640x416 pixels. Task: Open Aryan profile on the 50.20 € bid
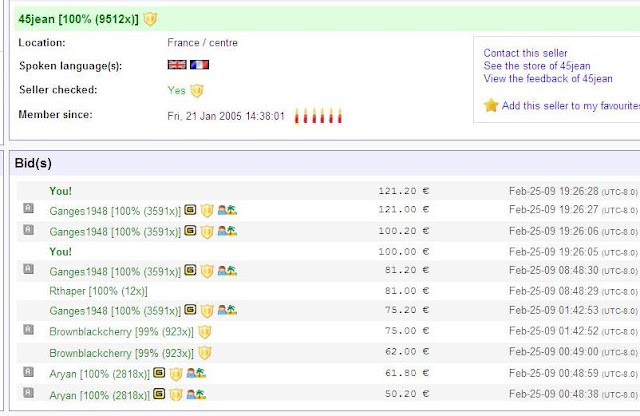99,395
